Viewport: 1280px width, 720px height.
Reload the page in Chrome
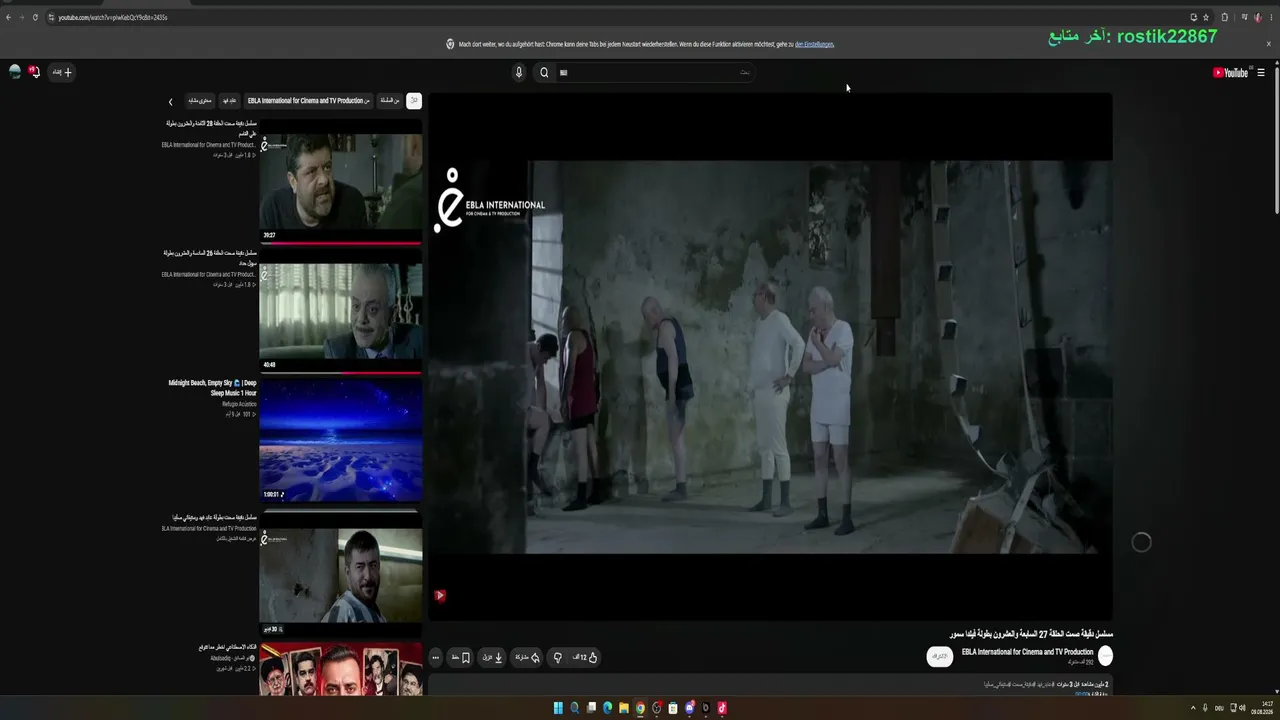click(35, 17)
